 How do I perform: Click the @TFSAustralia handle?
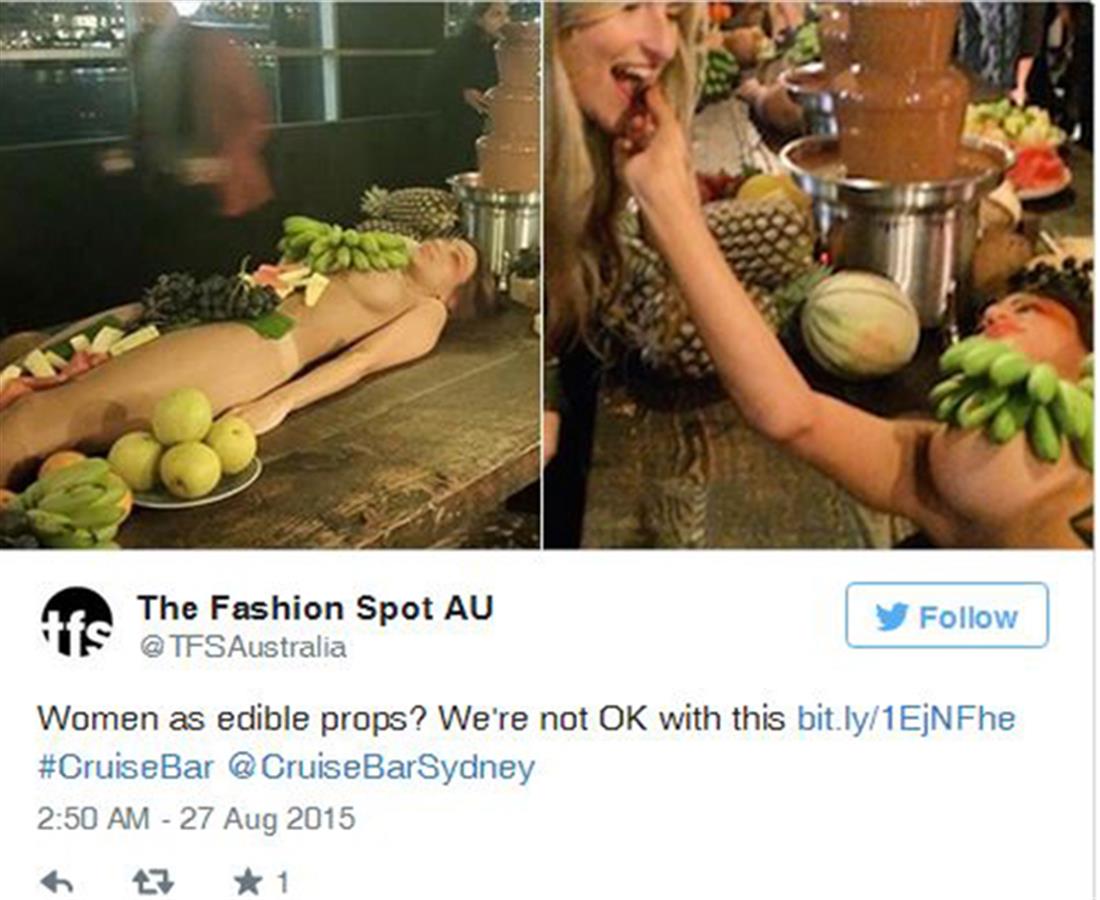tap(243, 646)
